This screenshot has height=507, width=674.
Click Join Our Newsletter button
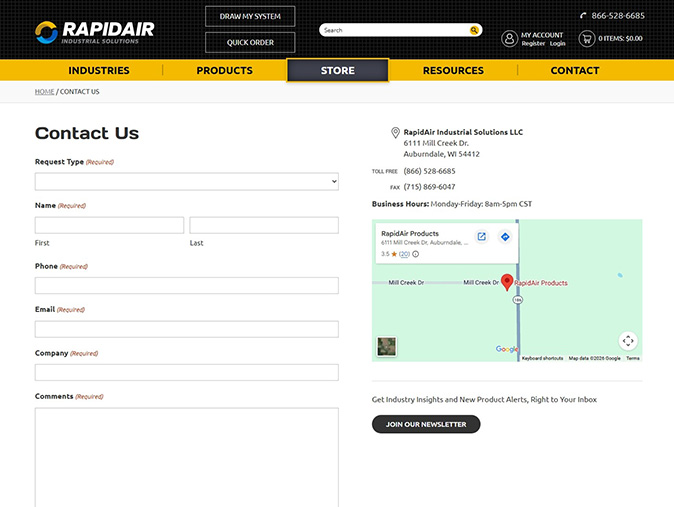click(426, 424)
